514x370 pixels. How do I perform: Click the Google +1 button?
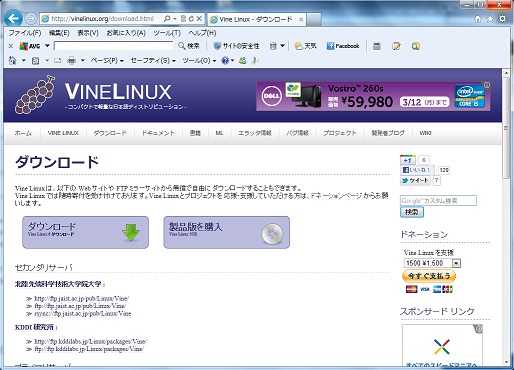click(408, 160)
